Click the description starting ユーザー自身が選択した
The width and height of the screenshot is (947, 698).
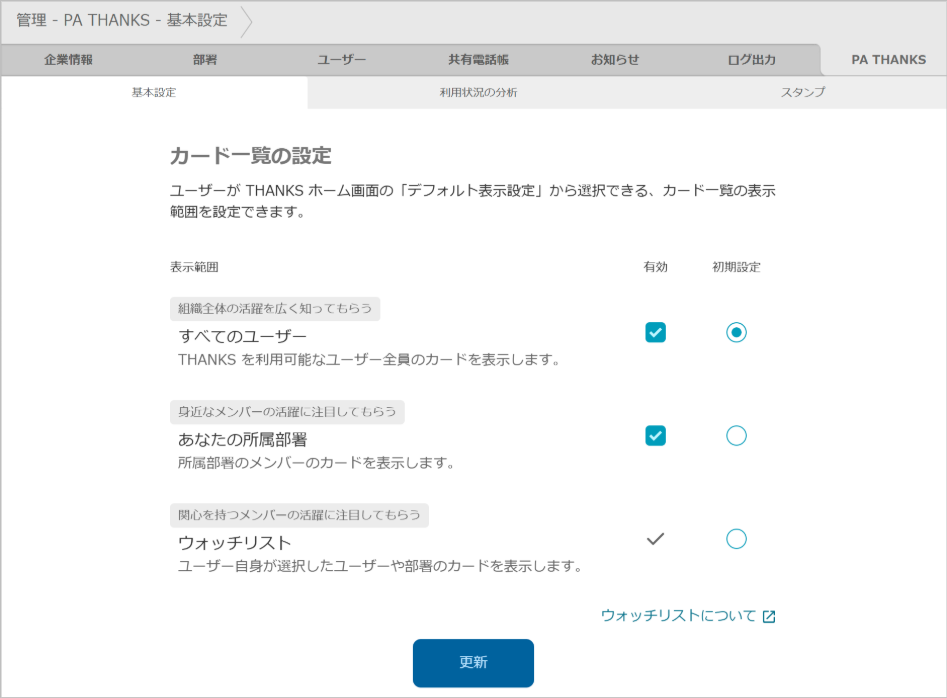point(380,566)
